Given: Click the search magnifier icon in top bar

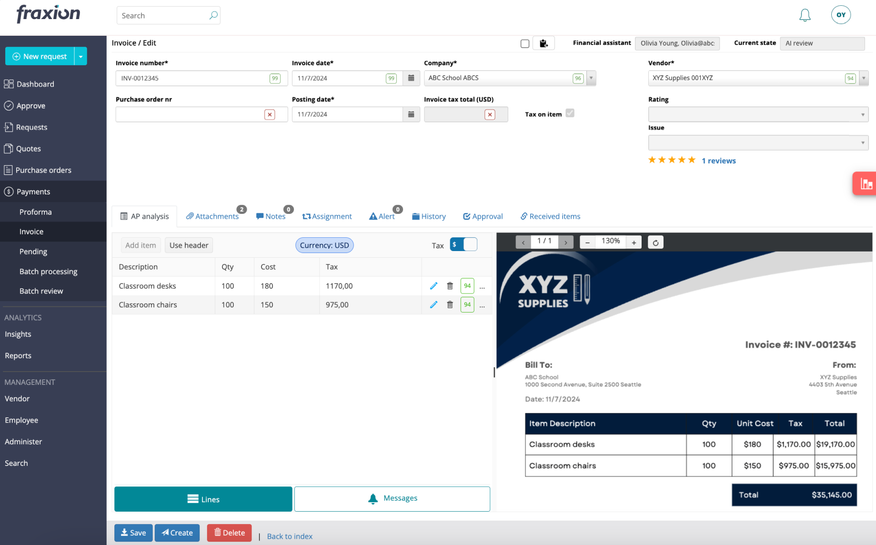Looking at the screenshot, I should coord(213,16).
